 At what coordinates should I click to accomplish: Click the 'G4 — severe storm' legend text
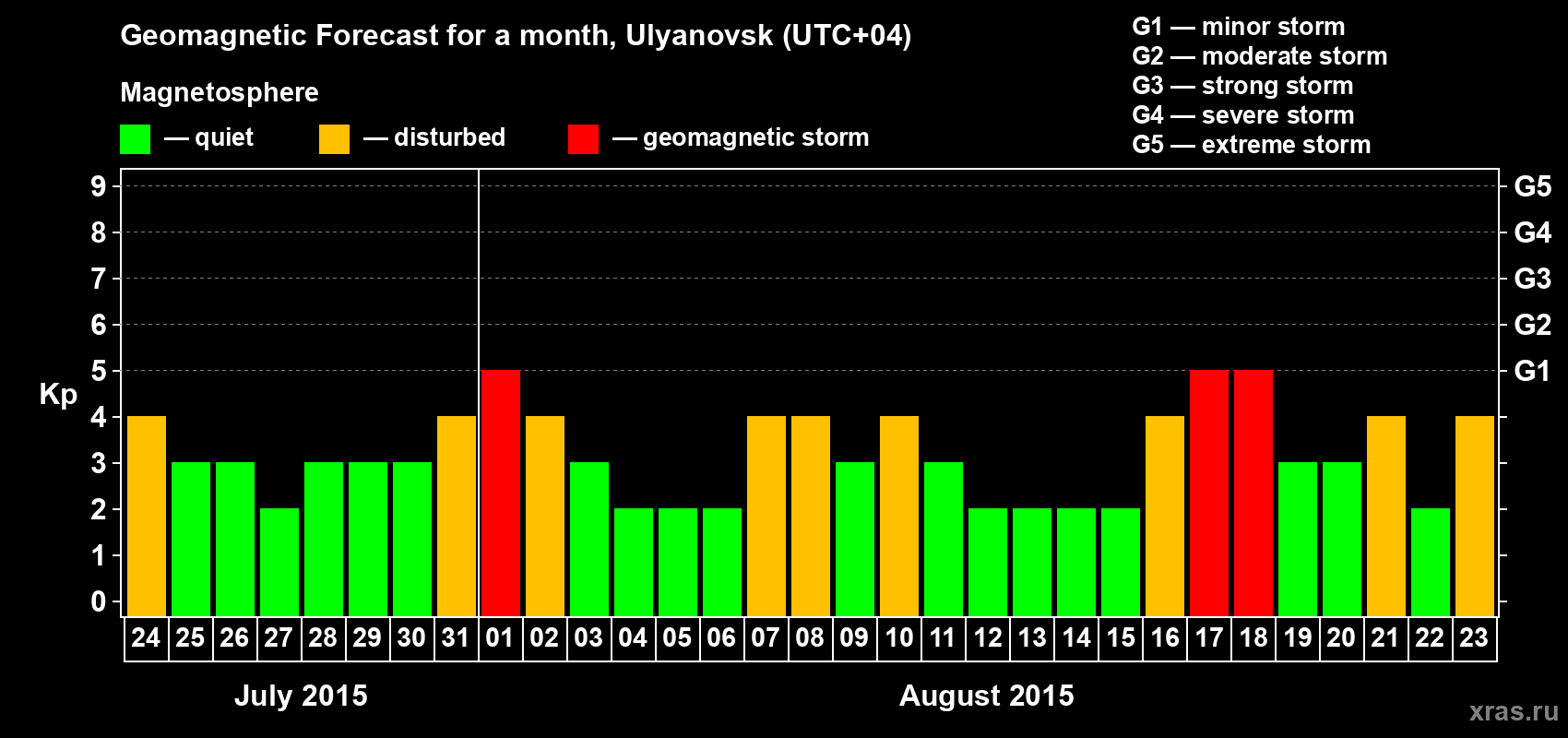pos(1243,115)
